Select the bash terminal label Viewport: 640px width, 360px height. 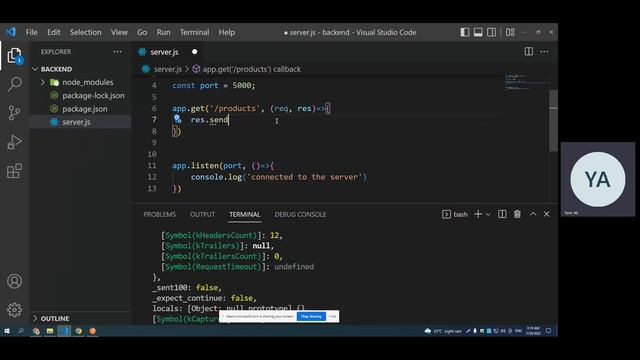455,214
